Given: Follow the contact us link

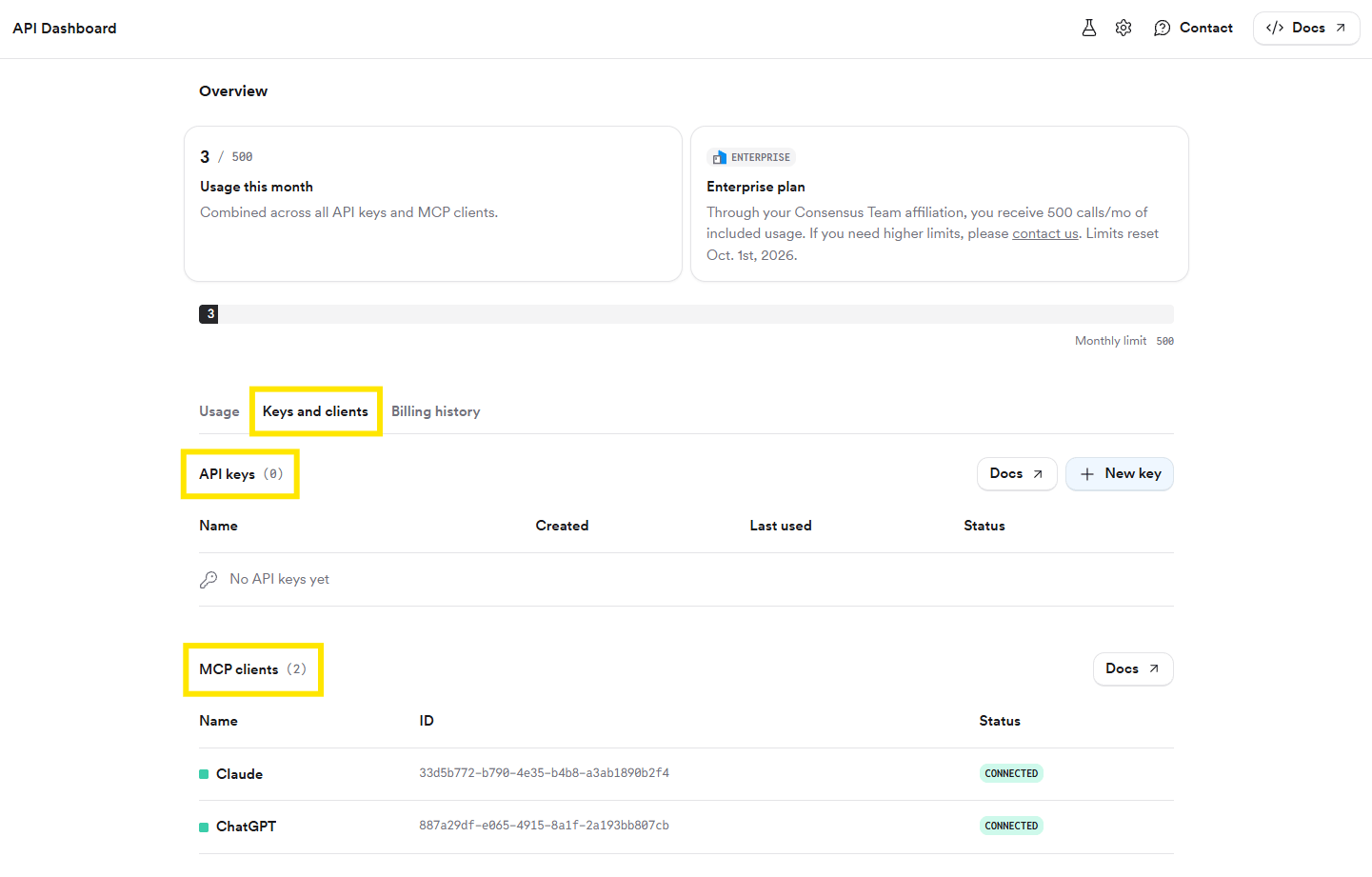Looking at the screenshot, I should pyautogui.click(x=1045, y=233).
